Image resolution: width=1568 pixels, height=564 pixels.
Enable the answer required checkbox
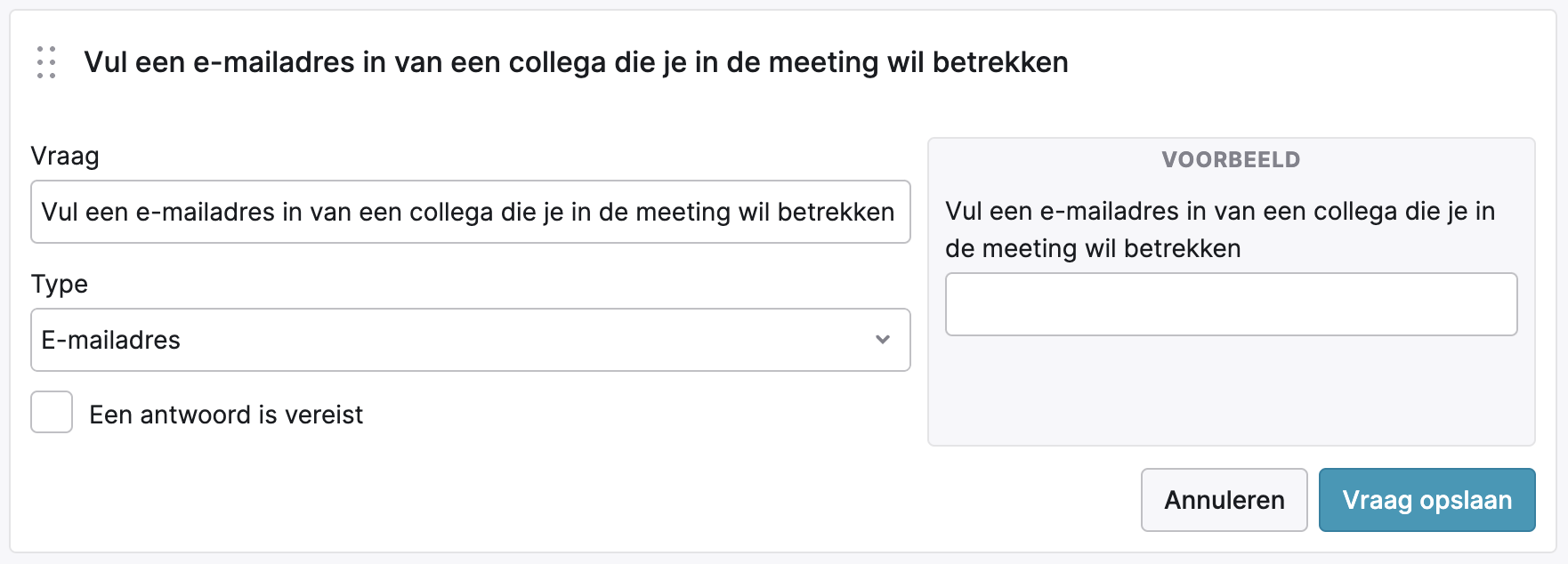[x=52, y=413]
